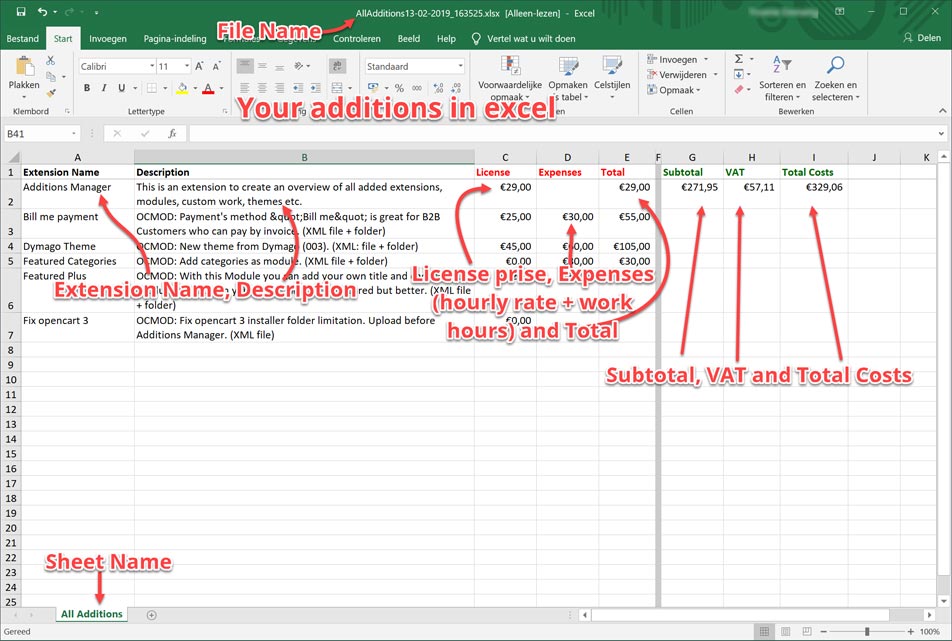This screenshot has height=641, width=952.
Task: Collapse the ribbon with the chevron
Action: pos(942,111)
